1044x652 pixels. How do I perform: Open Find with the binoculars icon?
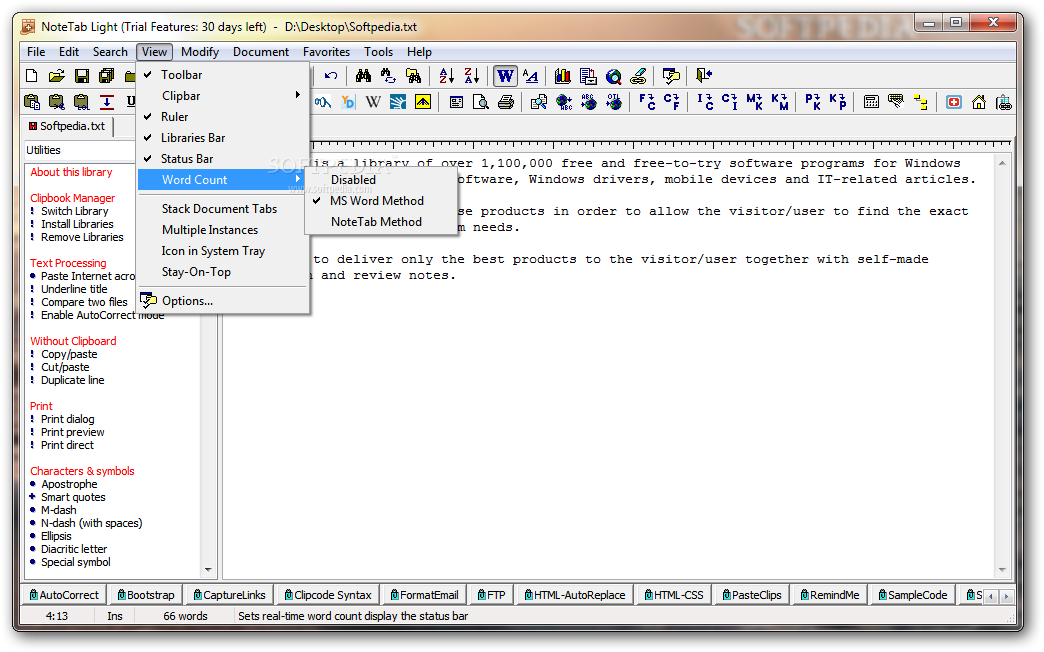pyautogui.click(x=364, y=76)
